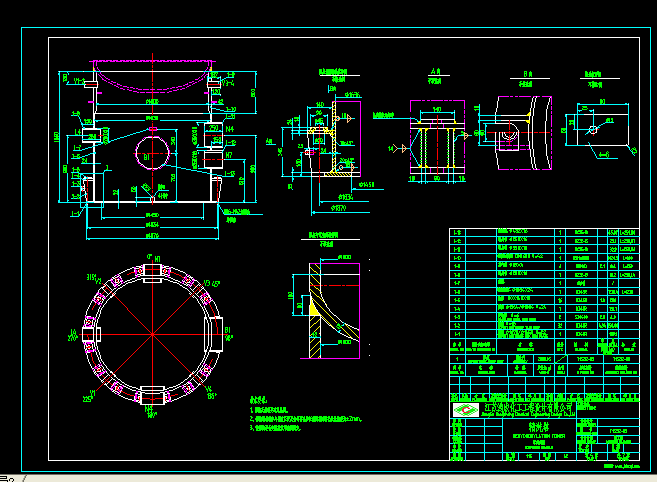Select the L4 label on left nozzle
Image resolution: width=657 pixels, height=482 pixels.
click(78, 132)
